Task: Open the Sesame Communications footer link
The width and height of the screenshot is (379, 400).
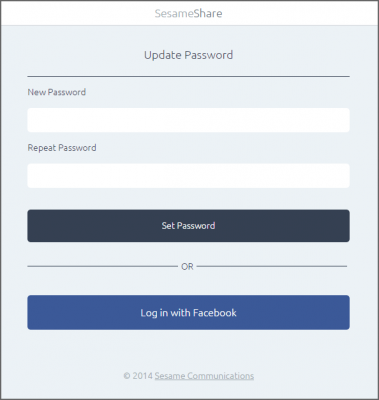Action: (x=204, y=376)
